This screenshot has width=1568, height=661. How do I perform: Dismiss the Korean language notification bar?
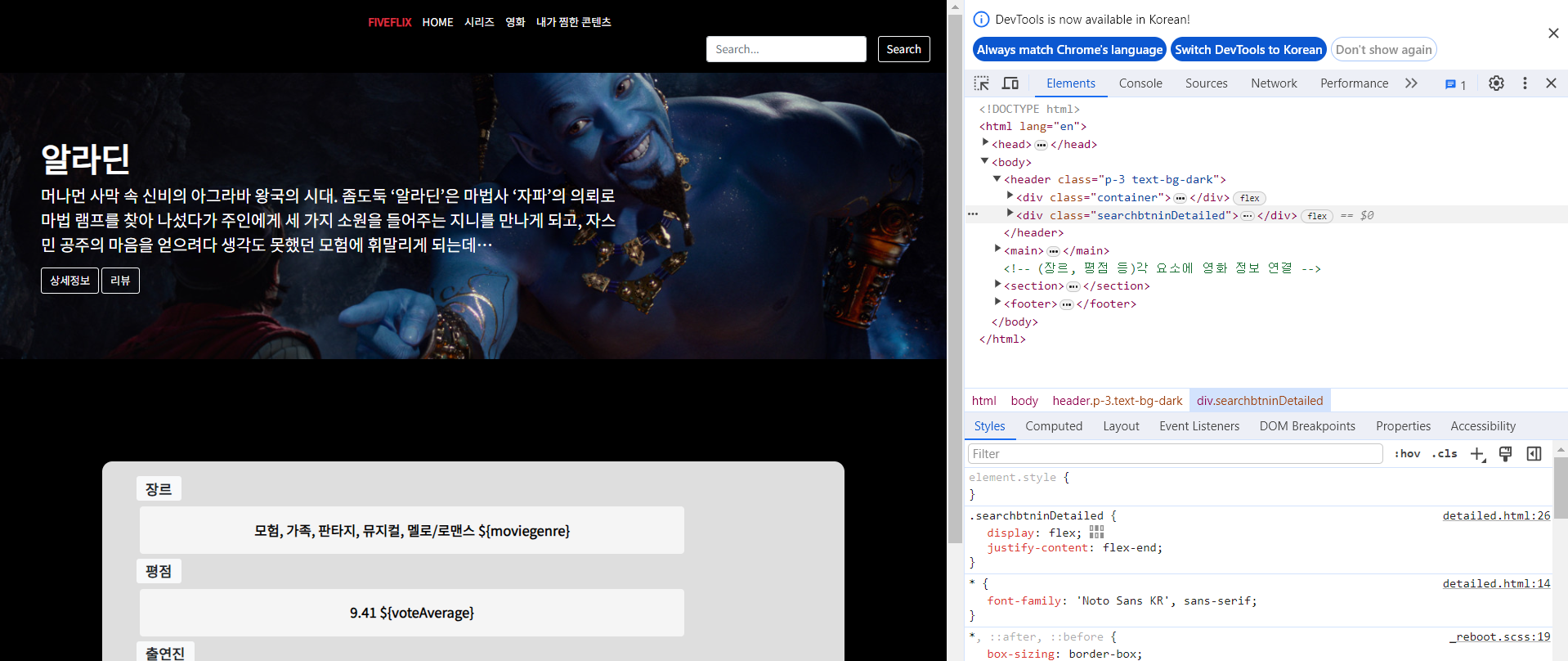(1553, 34)
